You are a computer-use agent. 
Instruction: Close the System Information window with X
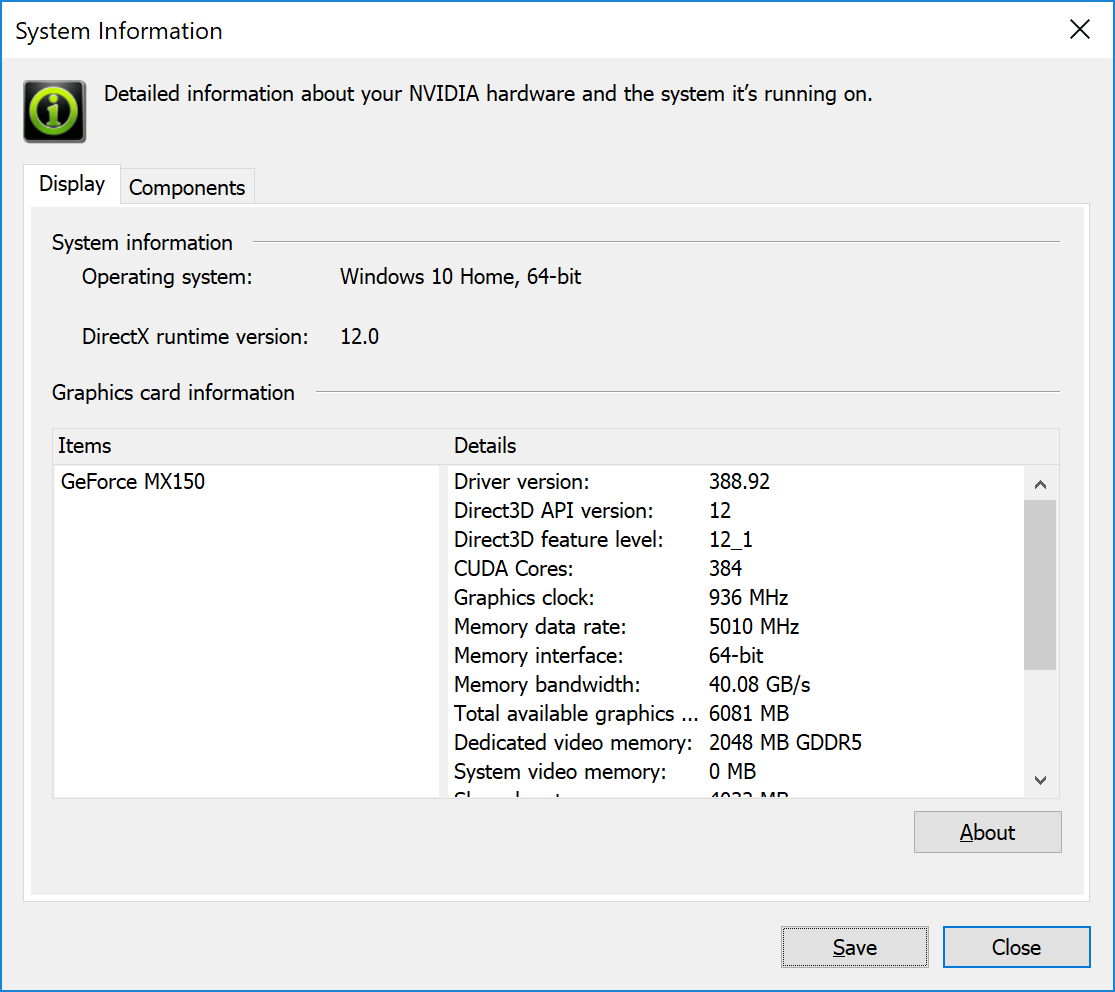pos(1080,30)
